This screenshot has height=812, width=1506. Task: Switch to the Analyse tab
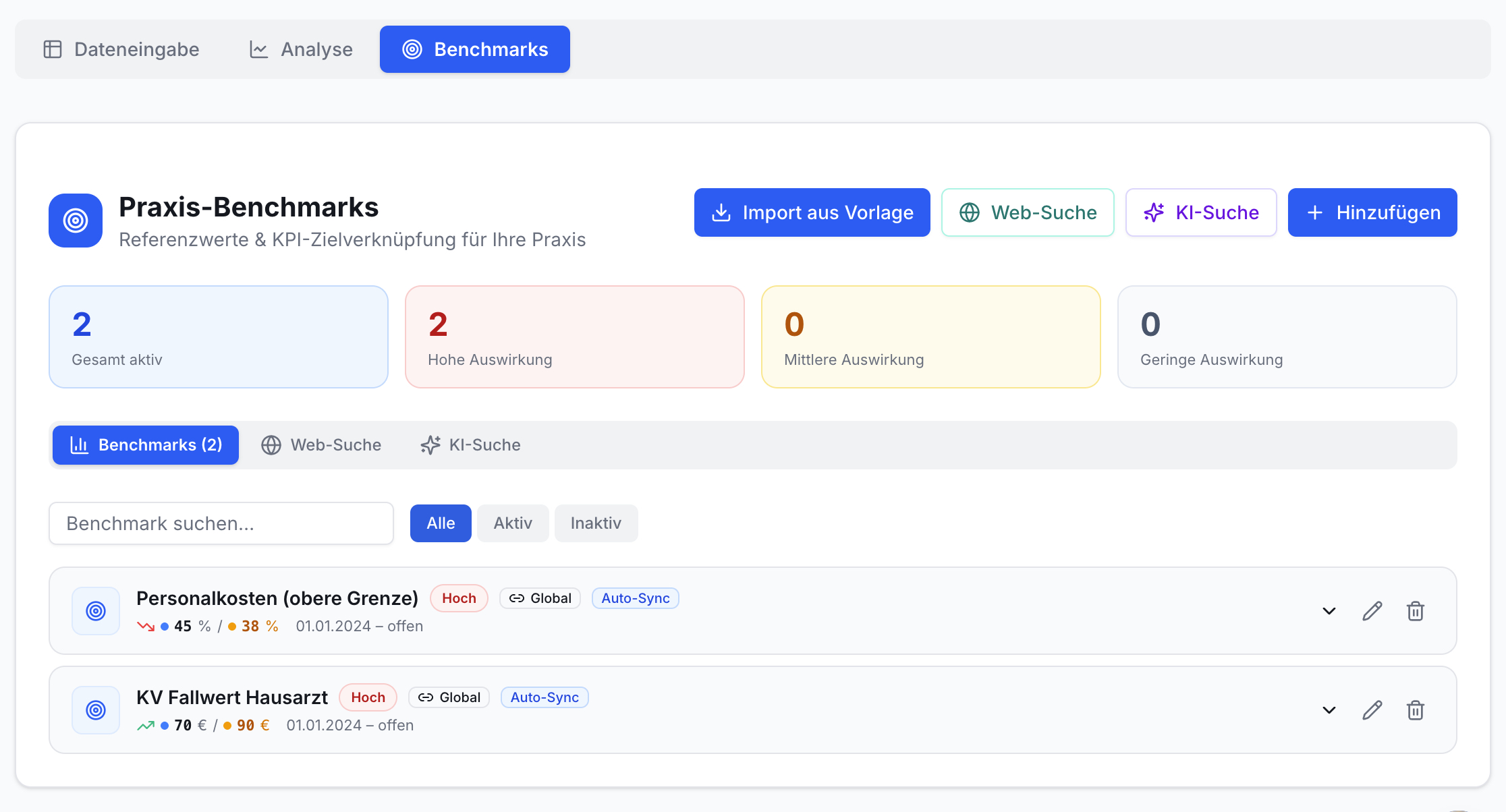pyautogui.click(x=301, y=49)
